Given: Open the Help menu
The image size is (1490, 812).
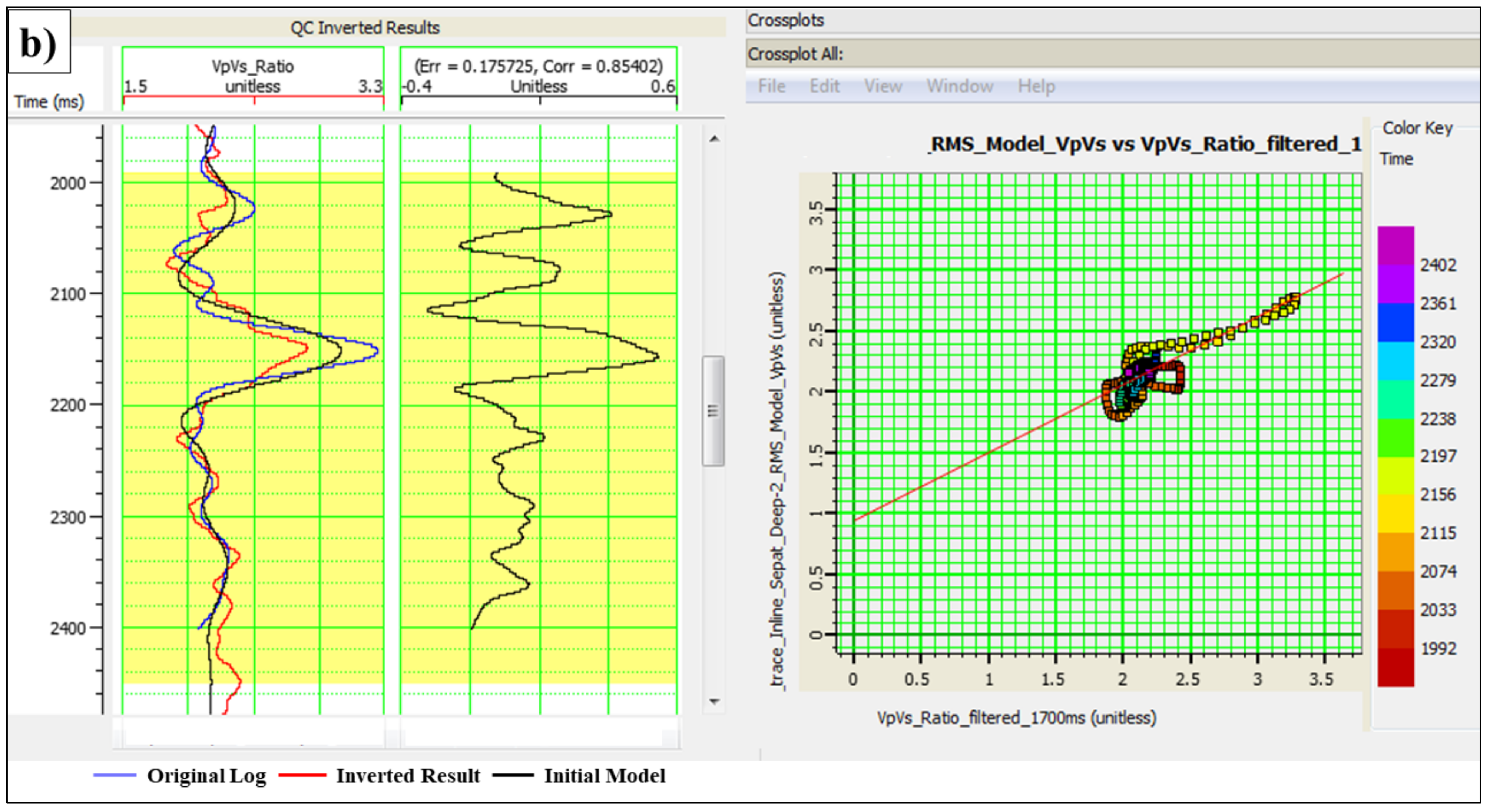Looking at the screenshot, I should click(1036, 87).
